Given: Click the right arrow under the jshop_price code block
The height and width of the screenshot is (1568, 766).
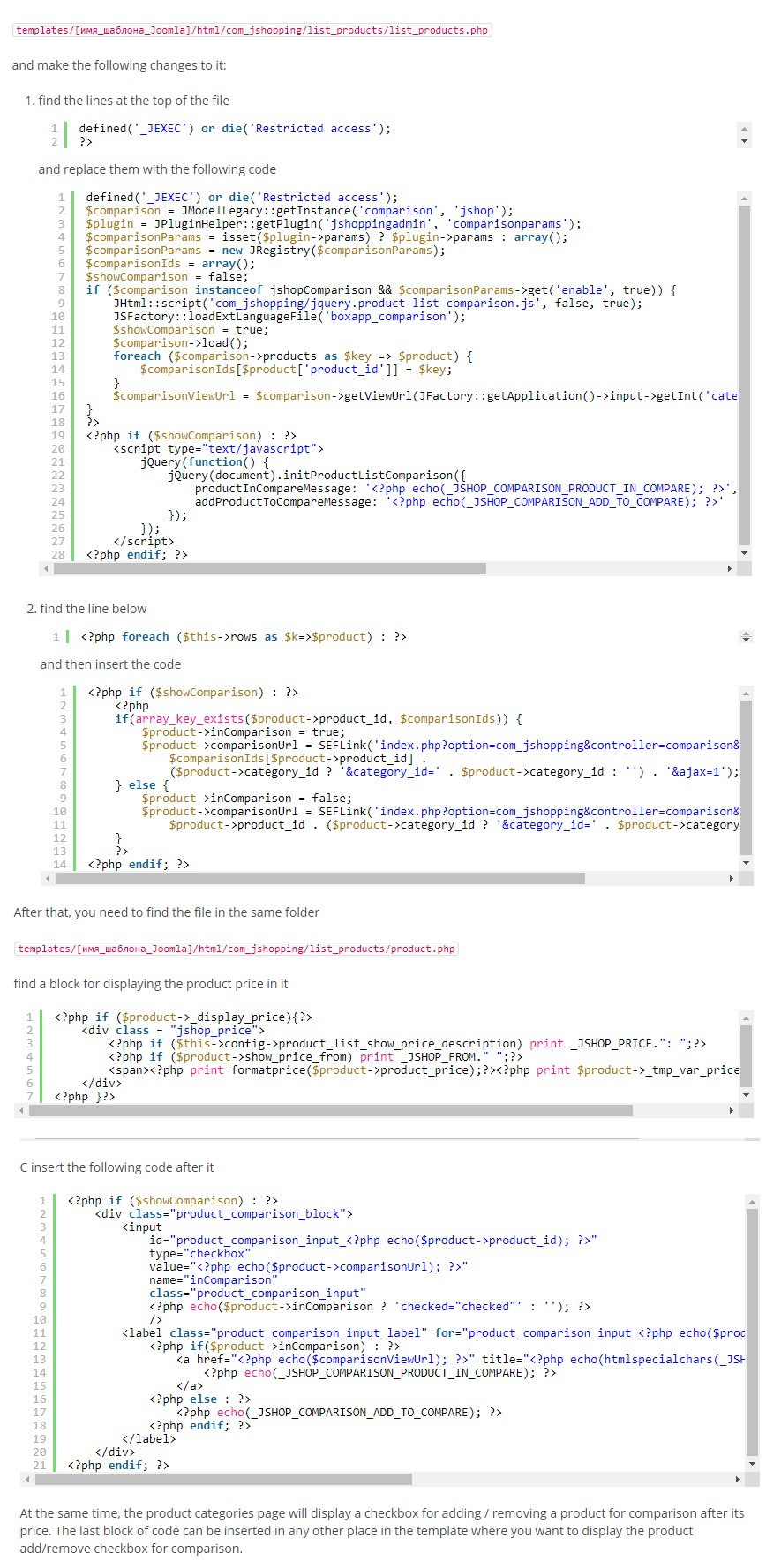Looking at the screenshot, I should click(x=732, y=1111).
